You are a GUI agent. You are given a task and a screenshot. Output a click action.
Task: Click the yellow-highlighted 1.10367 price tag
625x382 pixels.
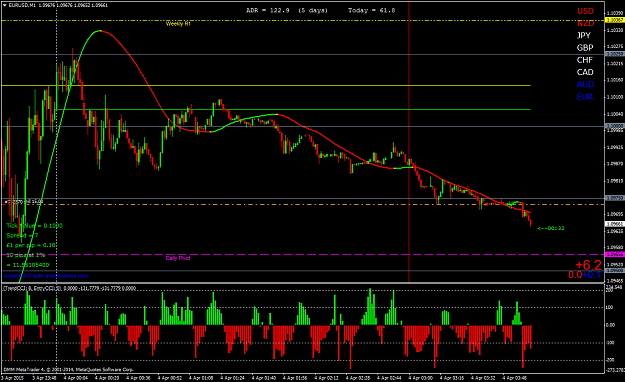tap(615, 20)
